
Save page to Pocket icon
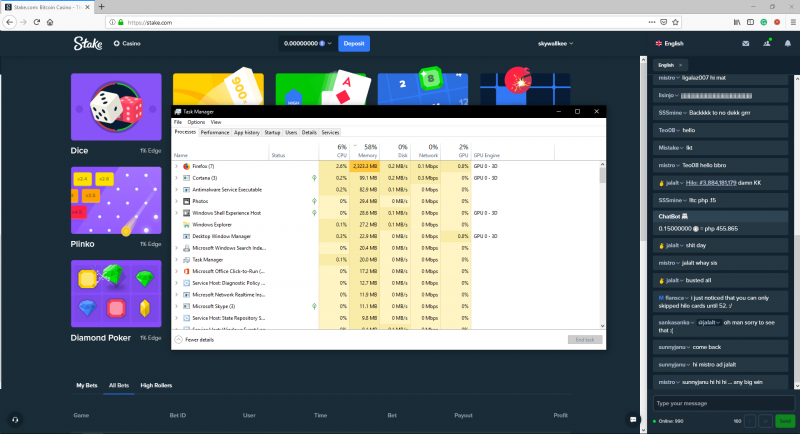663,22
